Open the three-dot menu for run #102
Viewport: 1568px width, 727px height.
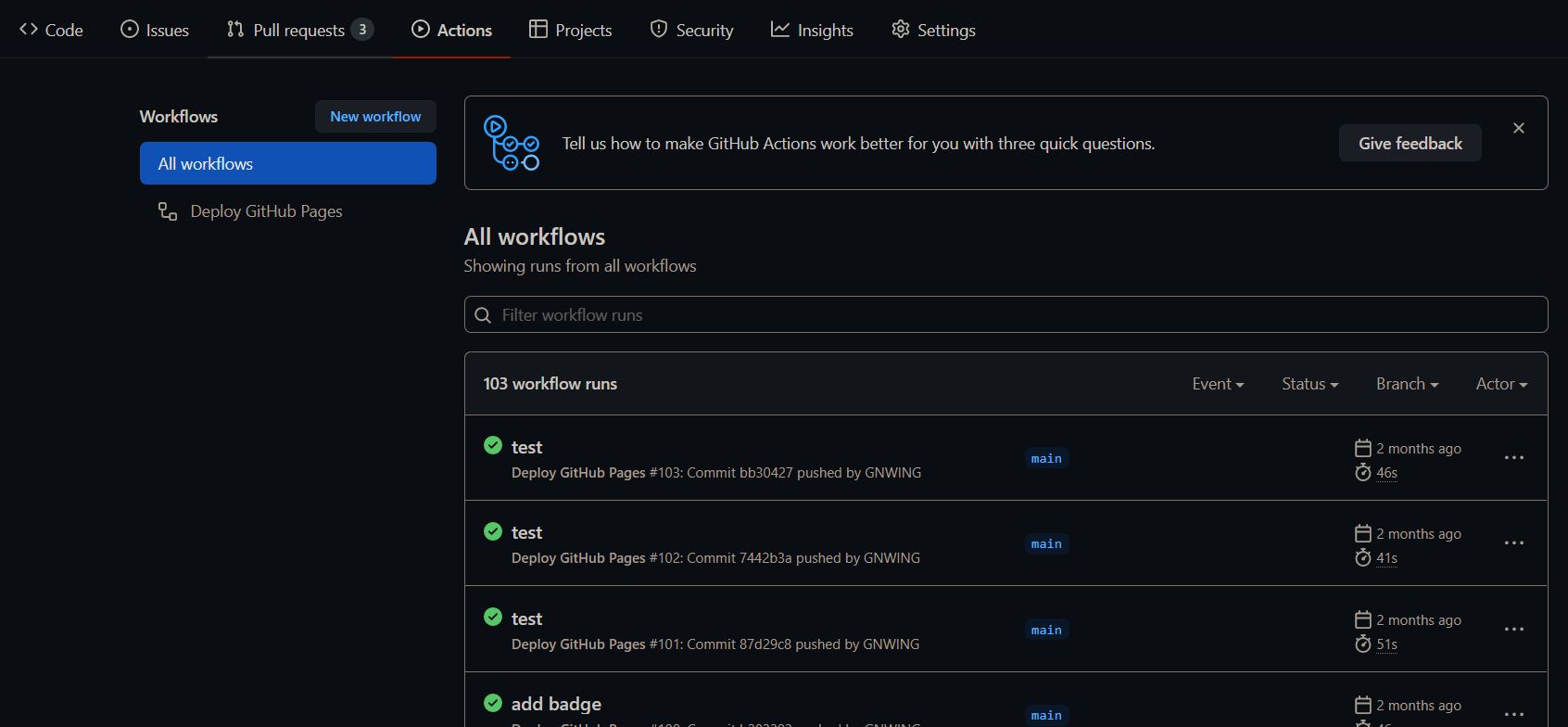click(1514, 542)
